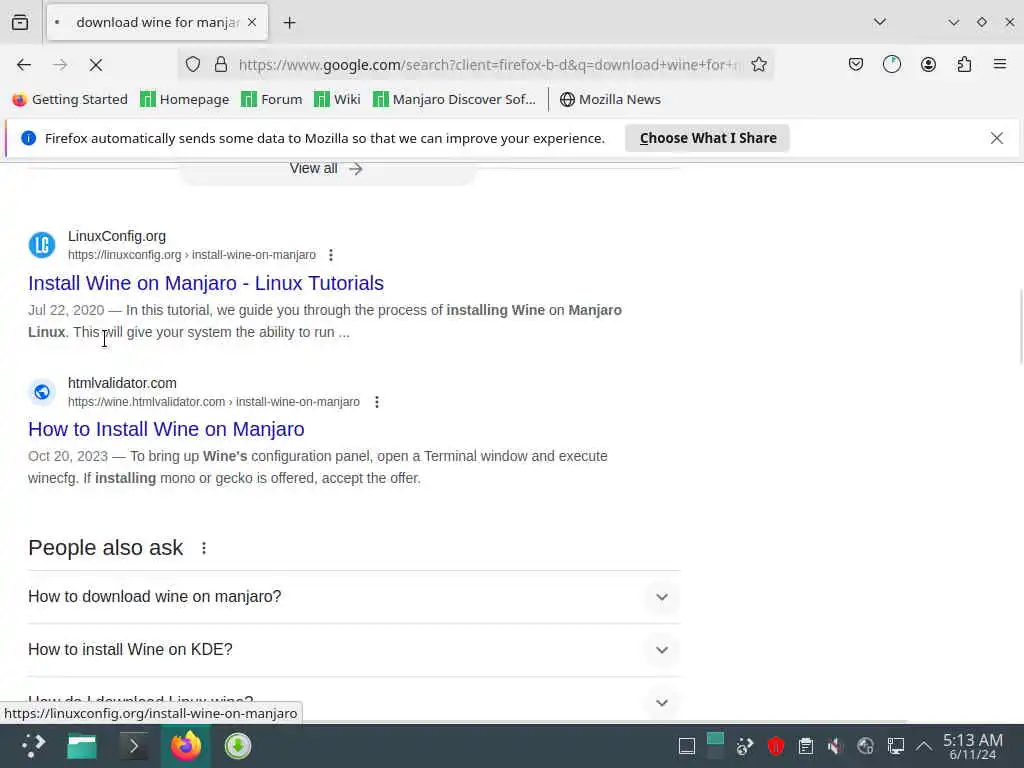Open the muted volume tray icon
1024x768 pixels.
[835, 746]
